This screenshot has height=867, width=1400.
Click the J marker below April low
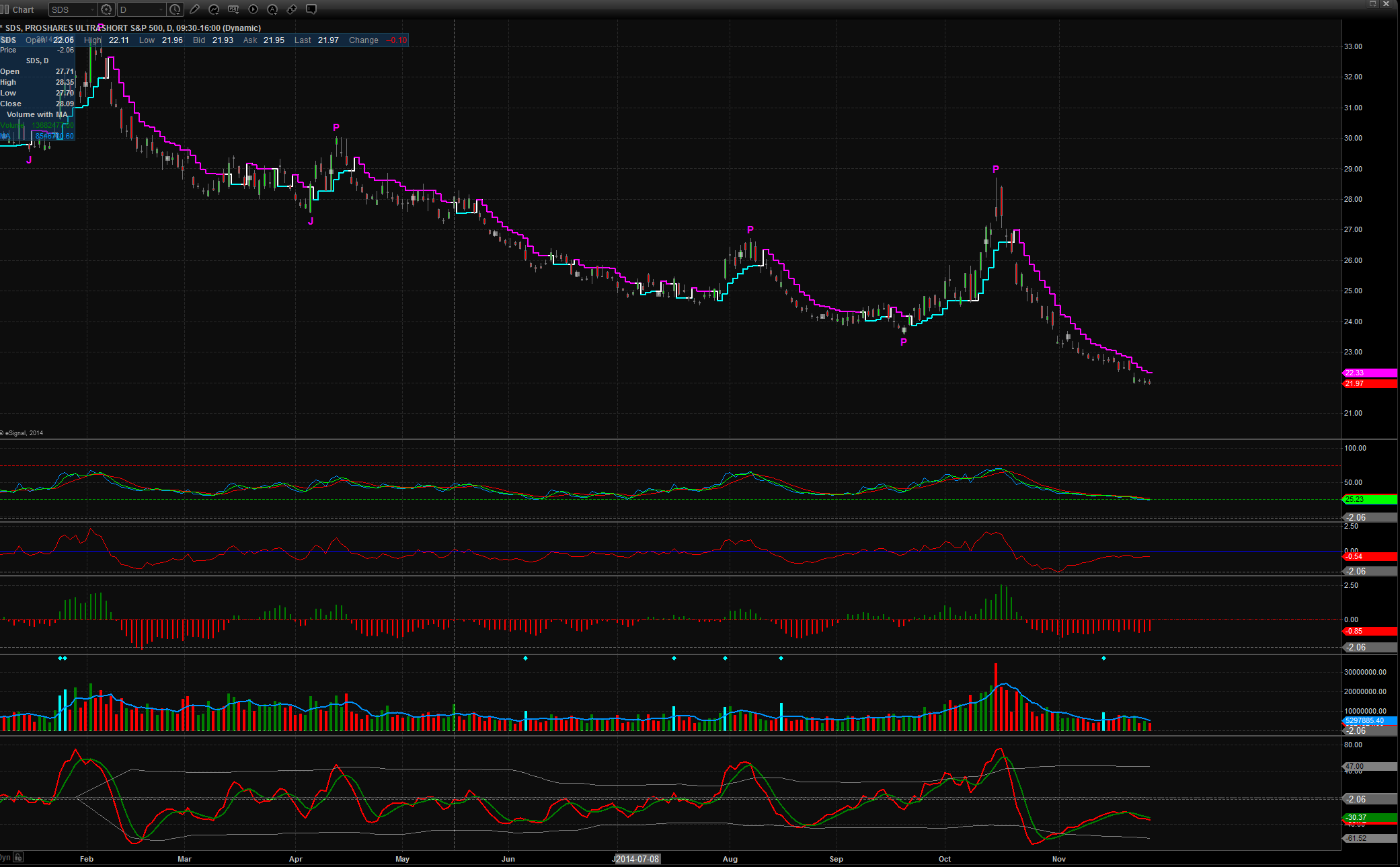click(311, 221)
